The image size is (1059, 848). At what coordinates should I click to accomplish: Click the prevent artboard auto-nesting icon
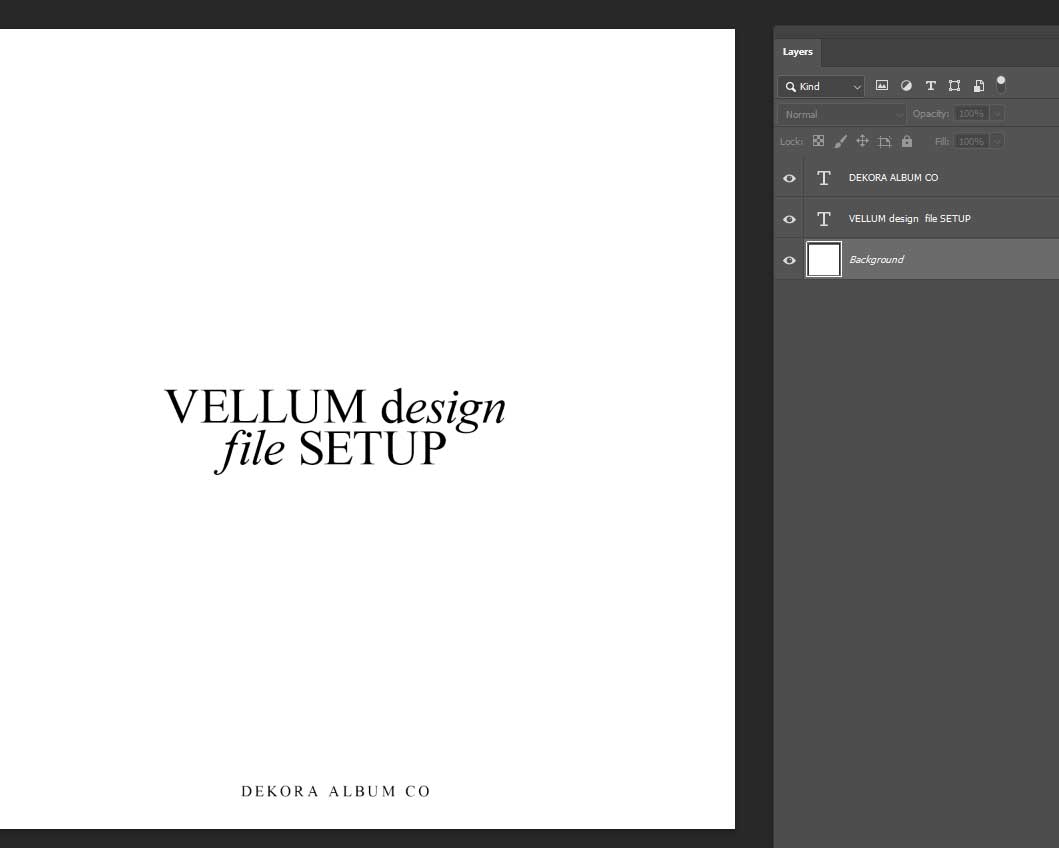click(884, 141)
